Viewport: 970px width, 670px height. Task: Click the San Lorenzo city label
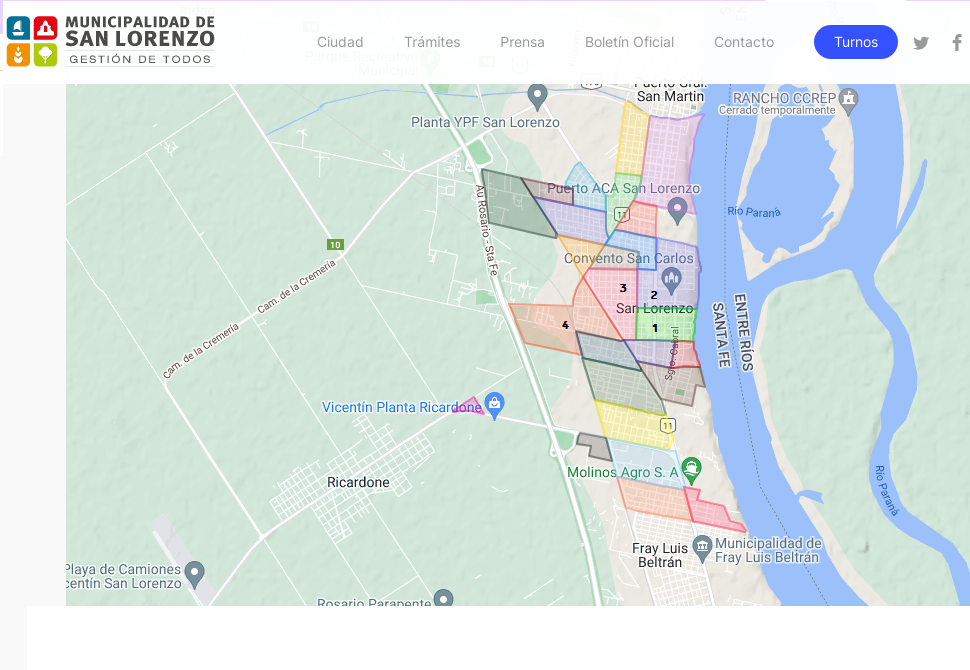coord(655,308)
